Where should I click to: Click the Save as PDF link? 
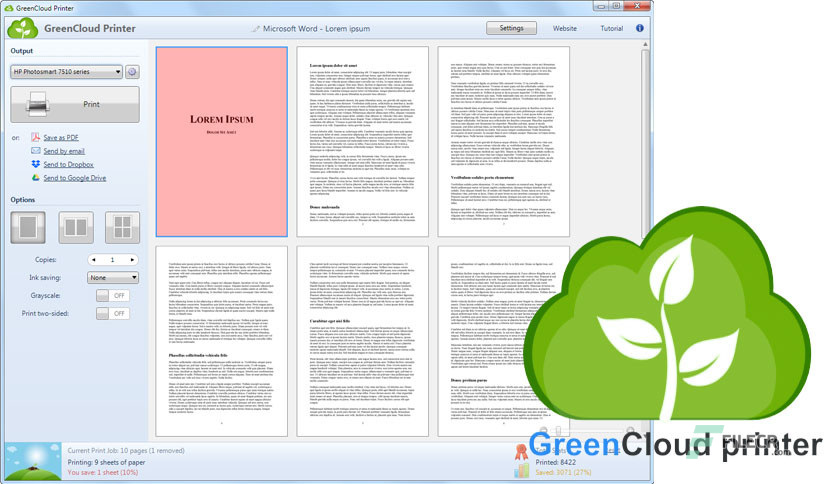pos(61,138)
